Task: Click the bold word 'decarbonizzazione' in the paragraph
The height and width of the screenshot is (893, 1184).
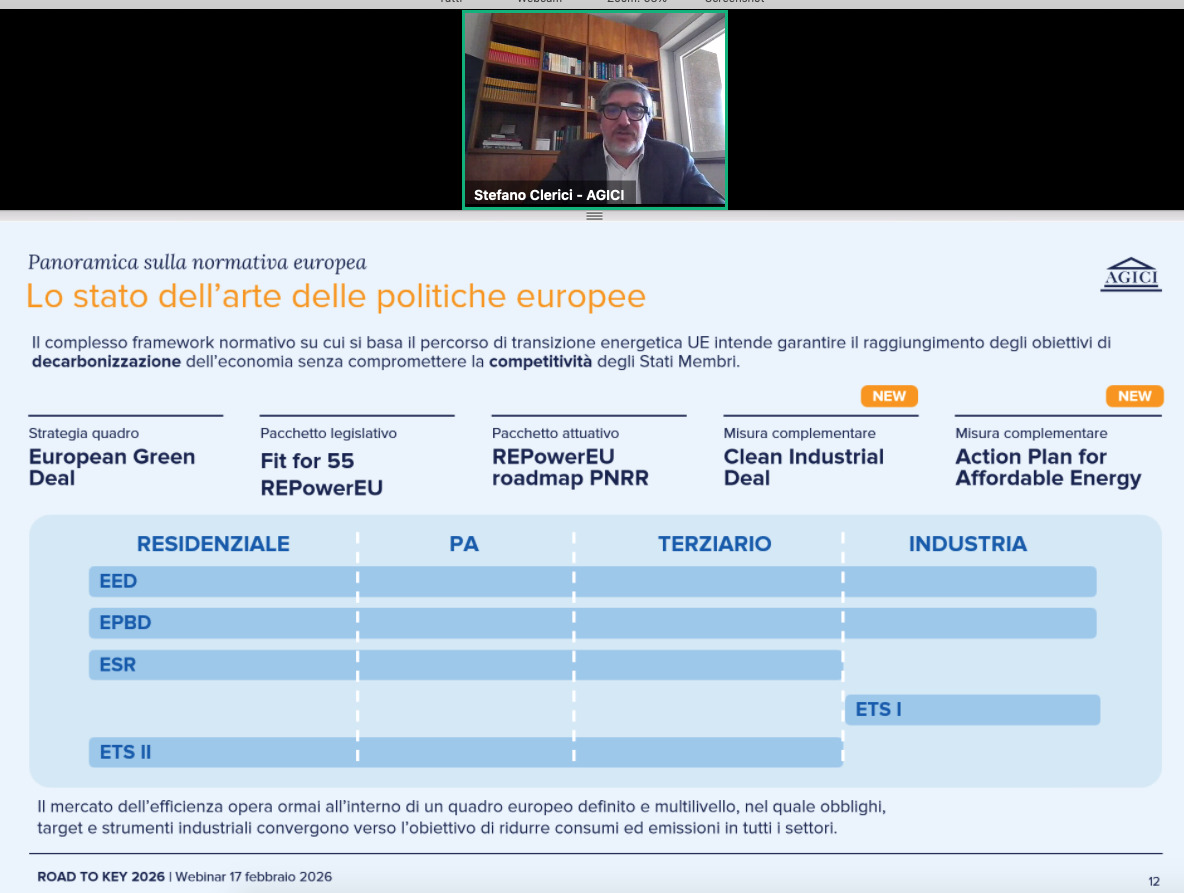Action: click(106, 362)
